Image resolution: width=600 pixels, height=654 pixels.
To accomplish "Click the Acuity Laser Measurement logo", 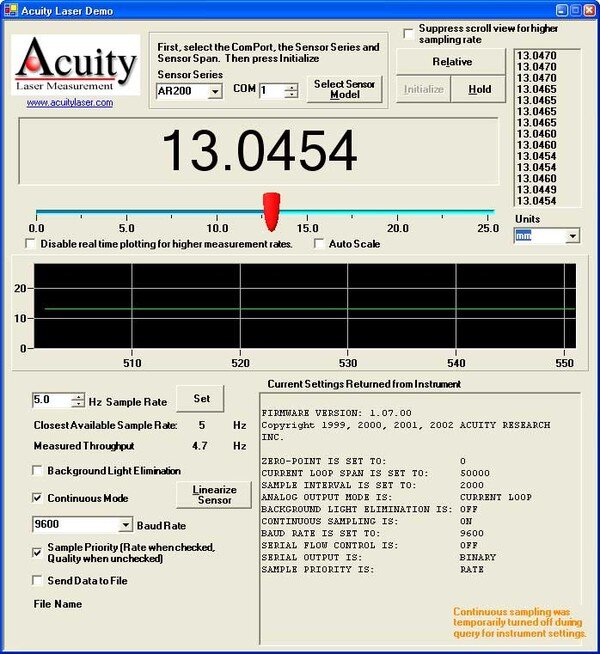I will (75, 64).
